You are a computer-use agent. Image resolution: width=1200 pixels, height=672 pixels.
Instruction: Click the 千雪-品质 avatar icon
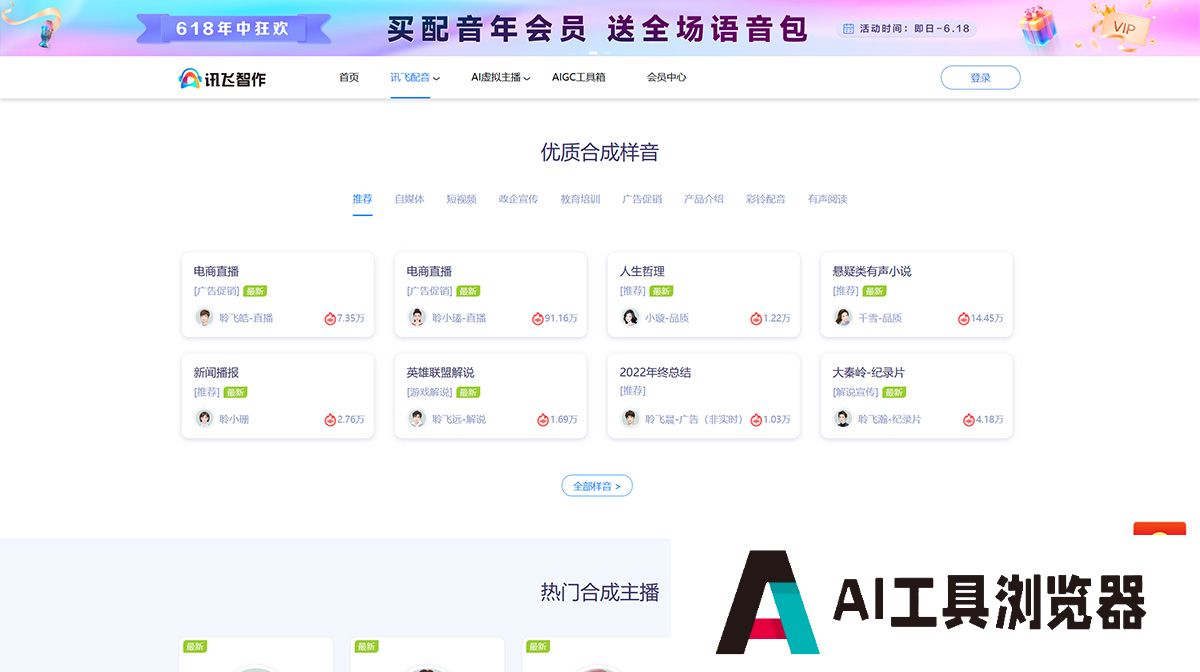click(843, 317)
